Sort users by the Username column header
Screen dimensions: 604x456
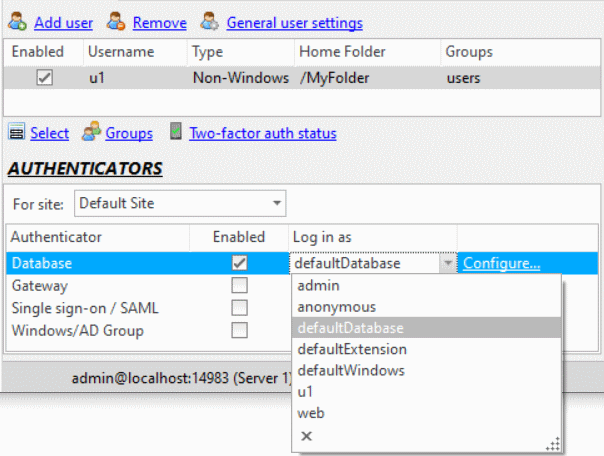(120, 51)
